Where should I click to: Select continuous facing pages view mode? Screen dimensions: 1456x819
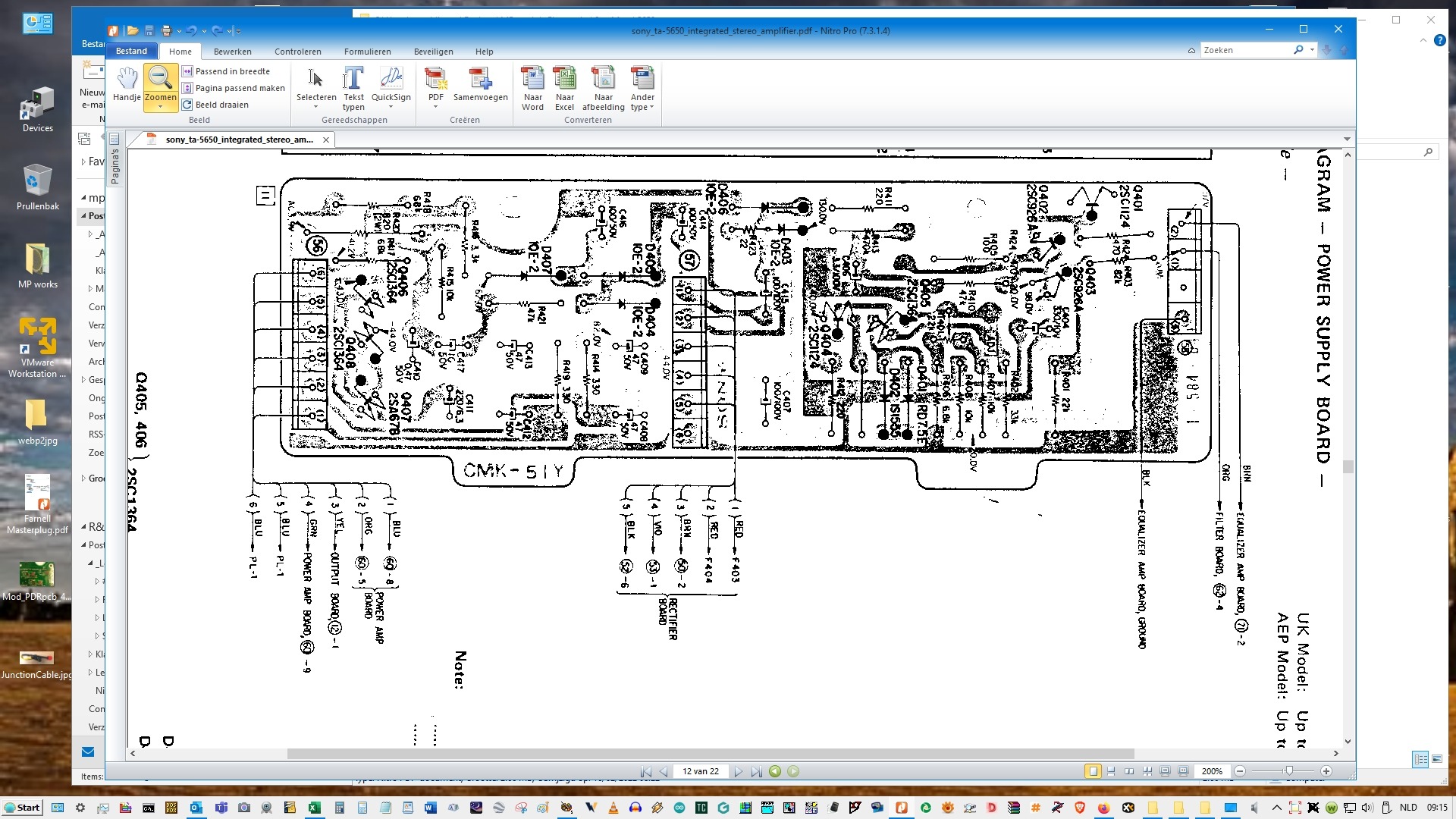[1147, 771]
